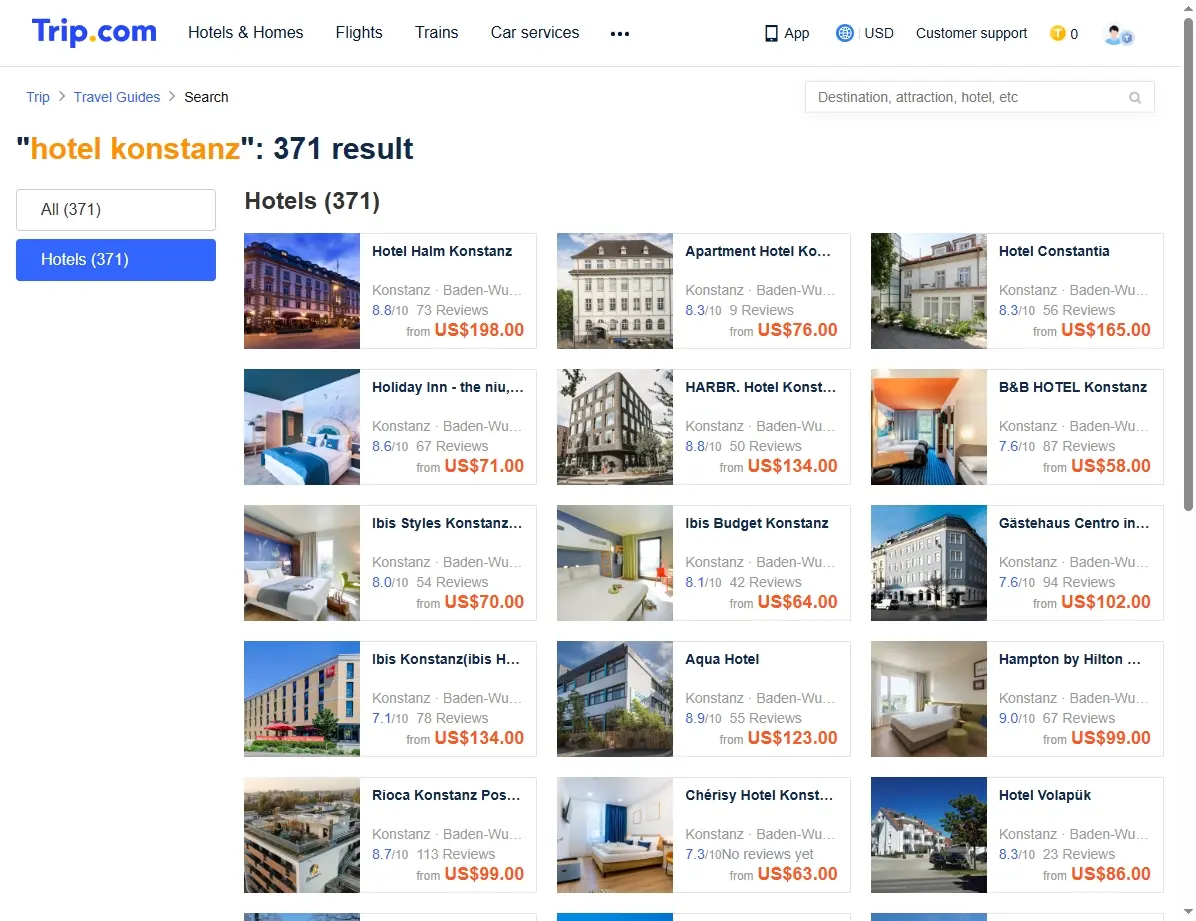Open Car services menu
This screenshot has width=1196, height=921.
[535, 33]
